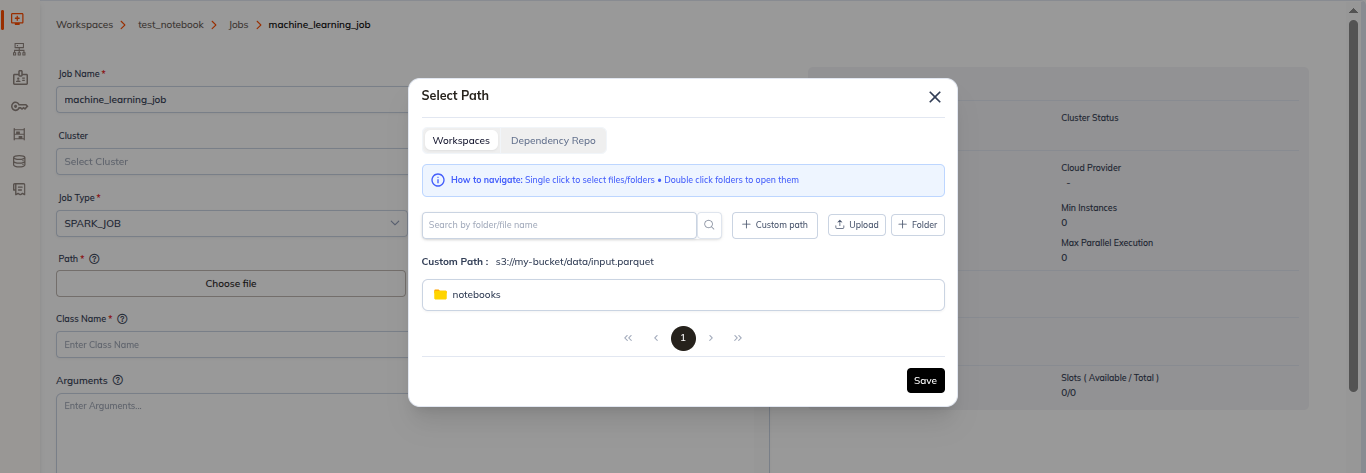Open the key (secrets) icon in sidebar
Image resolution: width=1366 pixels, height=473 pixels.
19,106
